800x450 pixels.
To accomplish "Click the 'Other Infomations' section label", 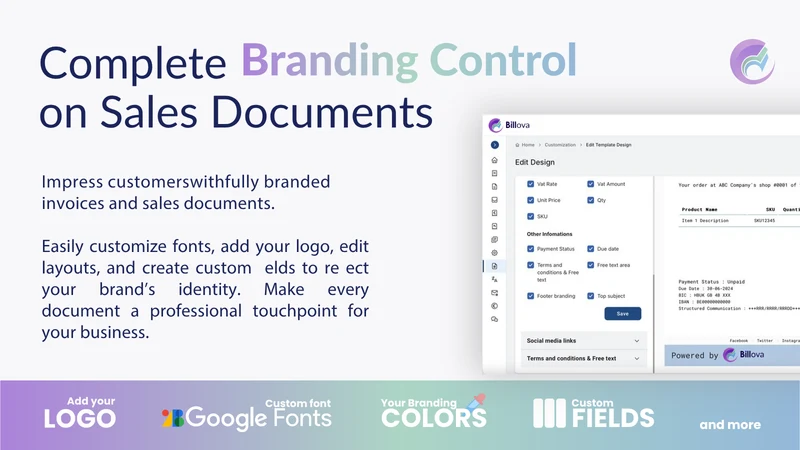I will coord(549,234).
